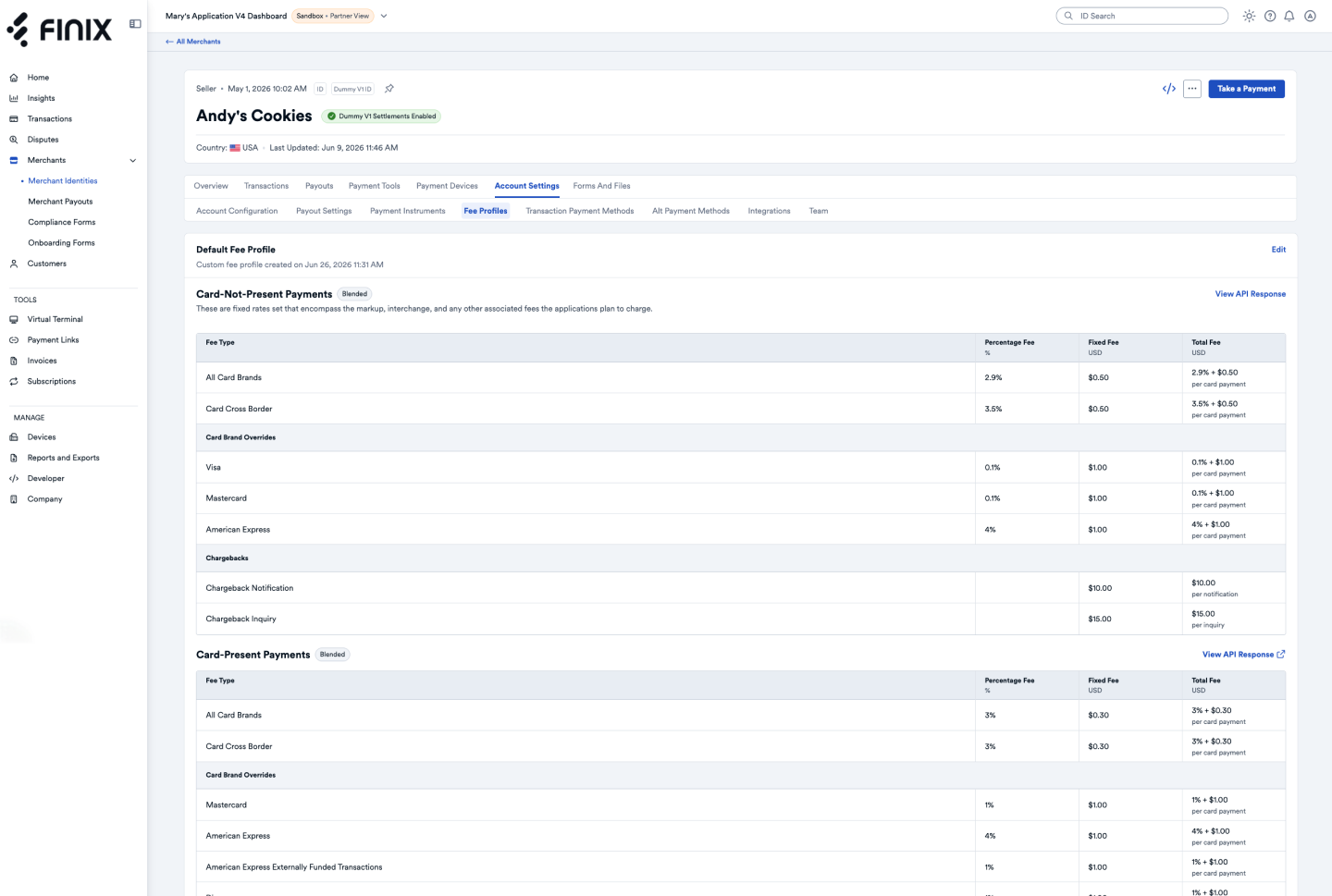
Task: Open Reports and Exports via its icon
Action: 14,458
